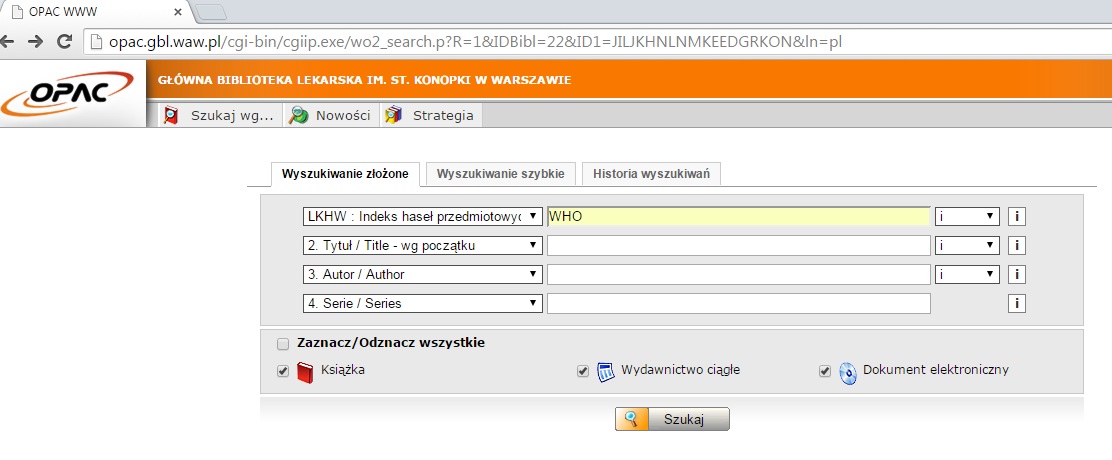Click info button in the Tytuł row

1017,245
